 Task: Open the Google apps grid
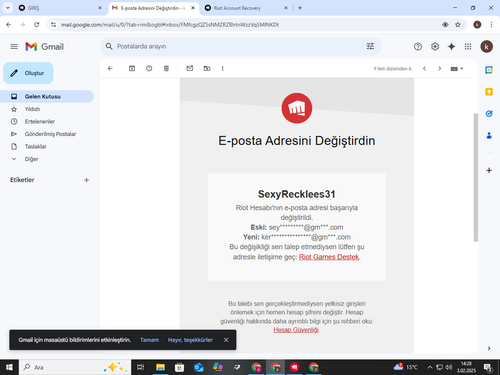pyautogui.click(x=468, y=46)
